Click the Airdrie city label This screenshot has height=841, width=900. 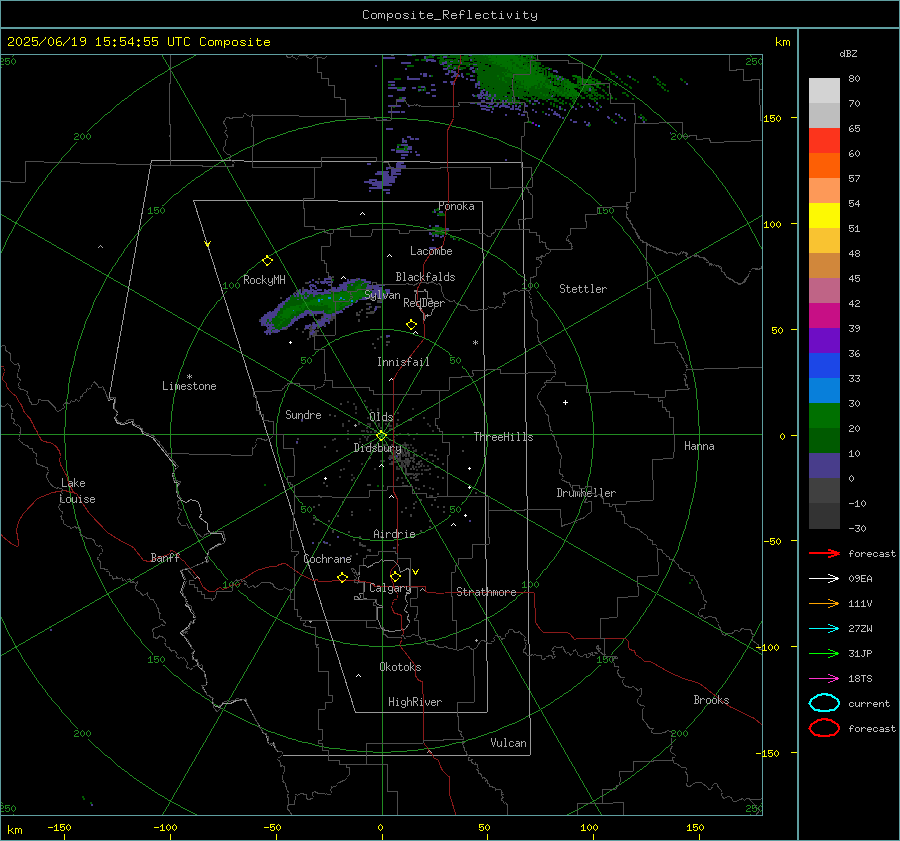coord(394,534)
